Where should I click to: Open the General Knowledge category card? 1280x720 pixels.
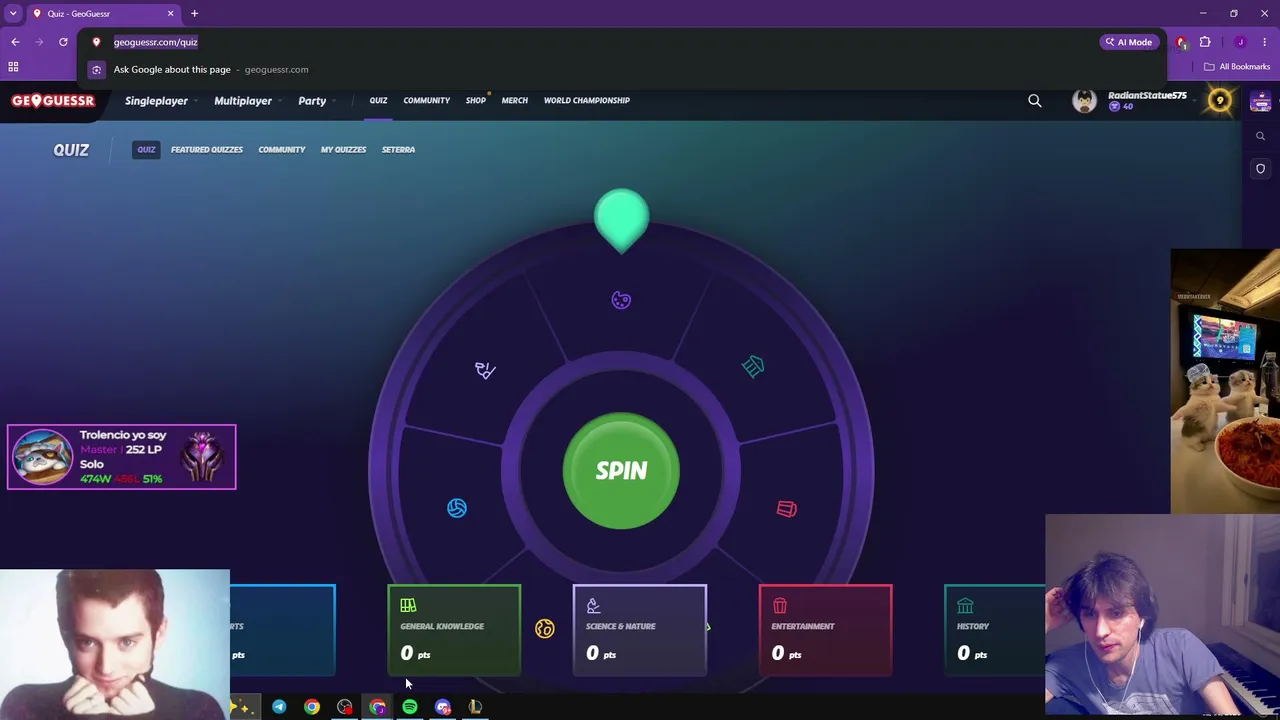[454, 630]
